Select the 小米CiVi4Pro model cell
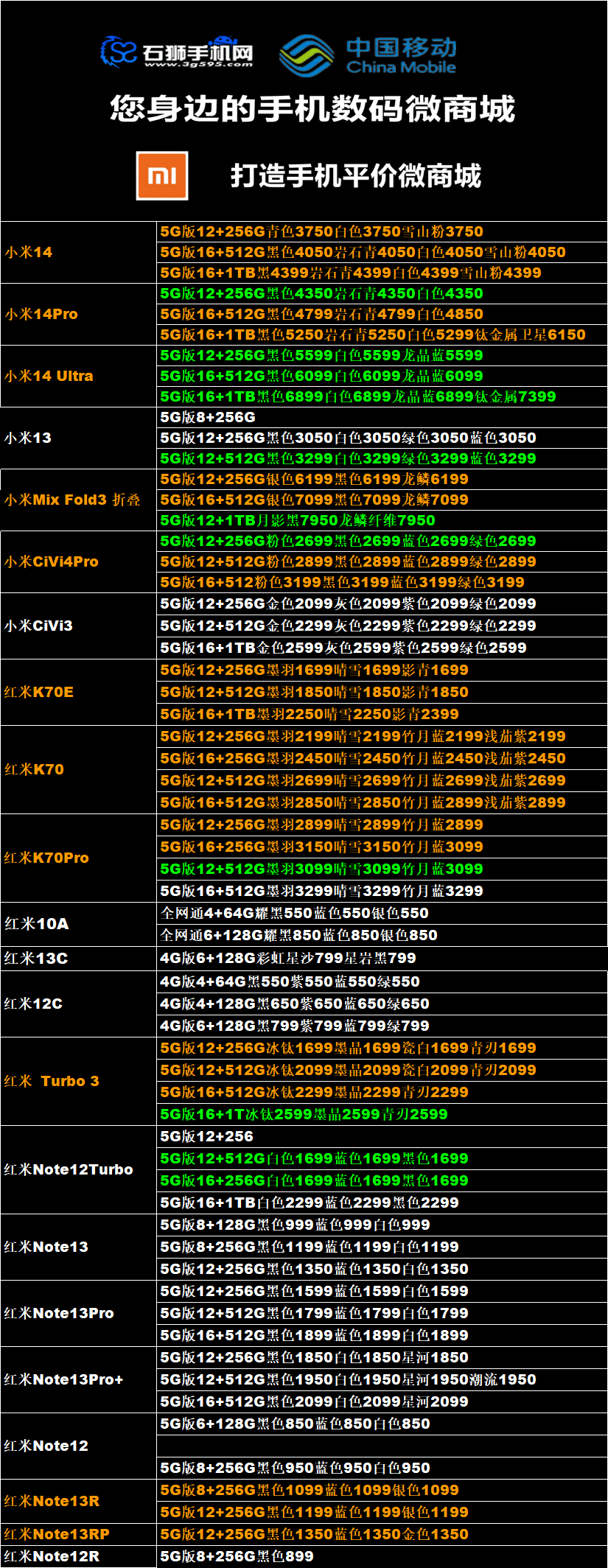This screenshot has width=608, height=1568. pos(52,561)
